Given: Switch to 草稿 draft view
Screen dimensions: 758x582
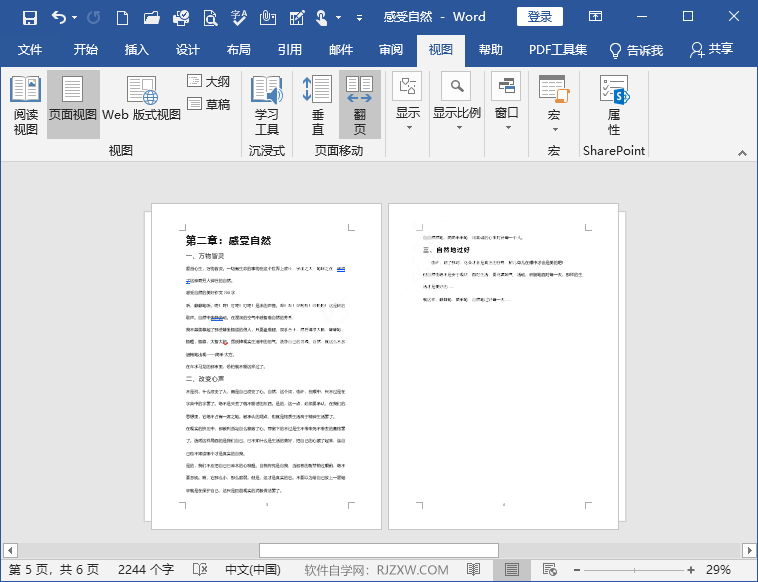Looking at the screenshot, I should coord(208,104).
